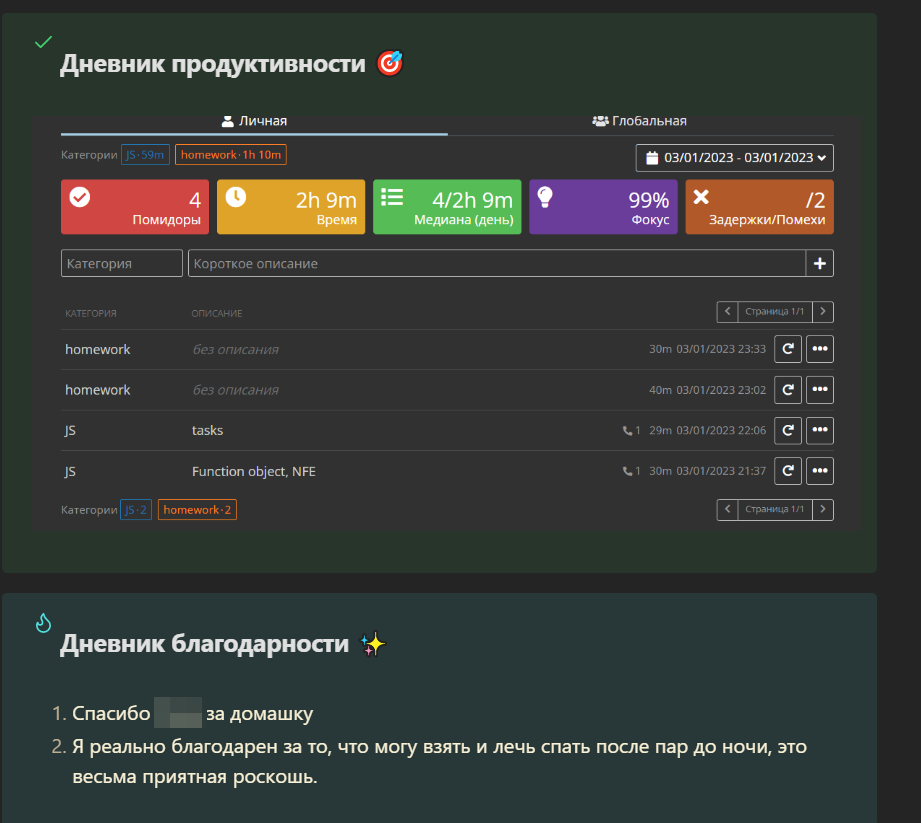Viewport: 921px width, 823px height.
Task: Switch to the Личная tab
Action: 254,121
